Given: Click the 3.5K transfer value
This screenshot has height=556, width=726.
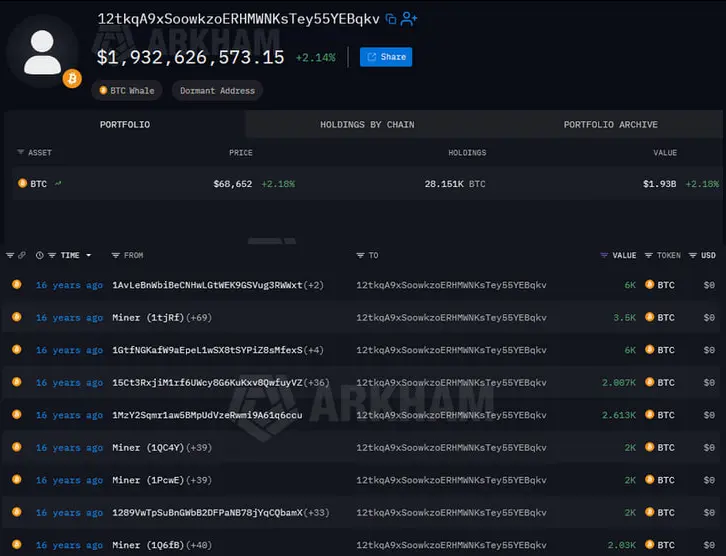Looking at the screenshot, I should [625, 318].
